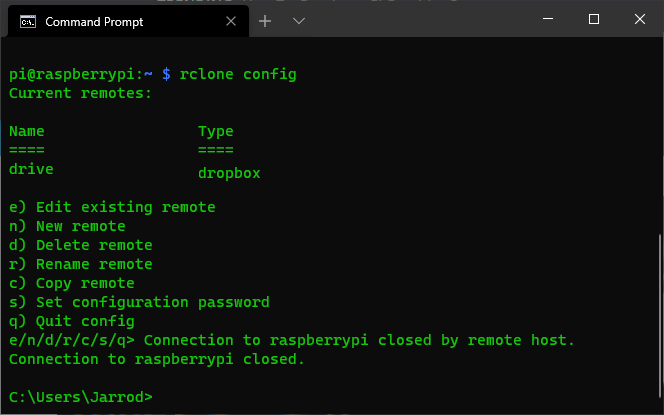Close the Command Prompt tab
664x415 pixels.
(231, 21)
